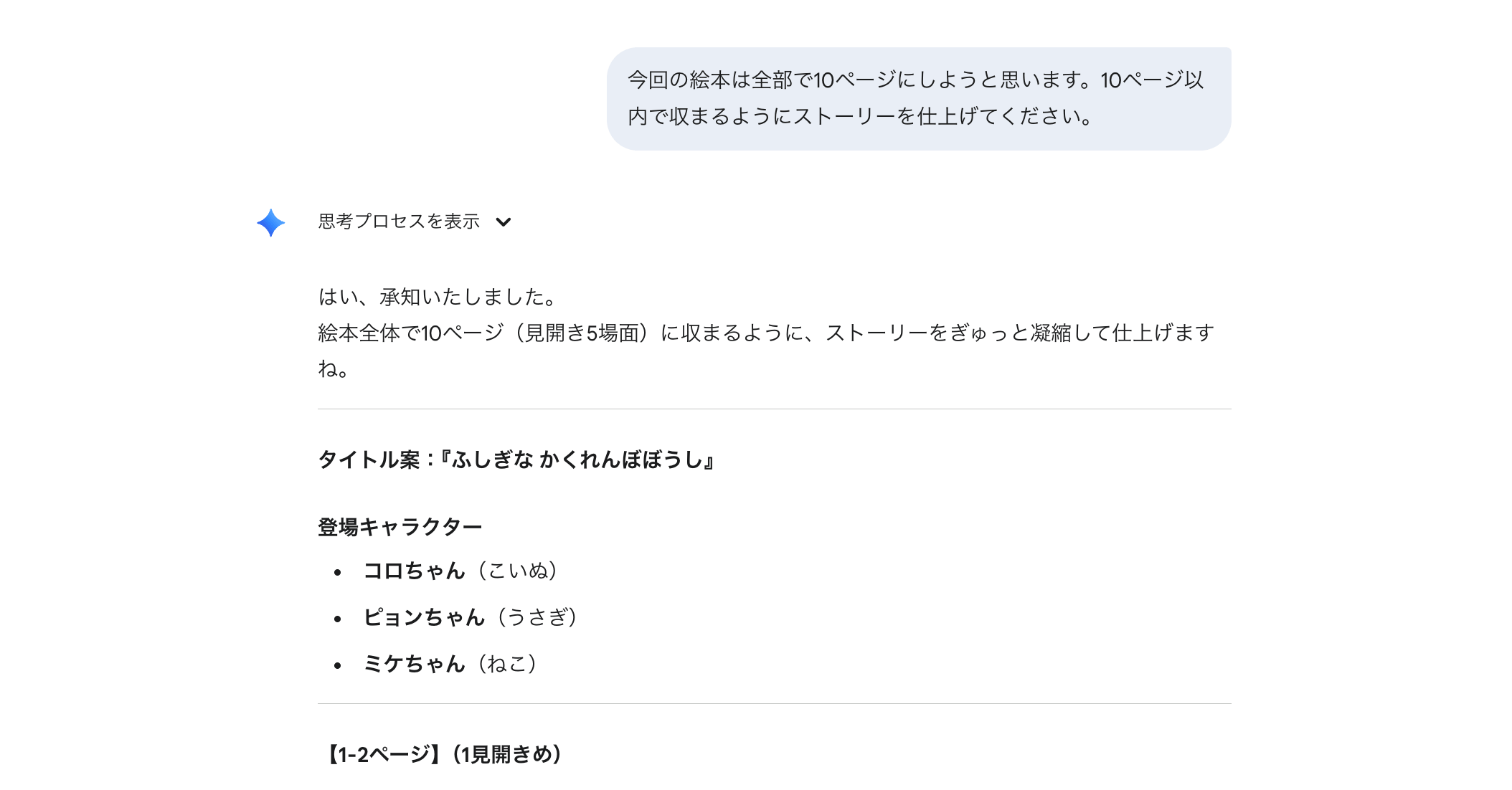Image resolution: width=1512 pixels, height=790 pixels.
Task: Expand the chevron beside 思考プロセスを表示
Action: [504, 222]
